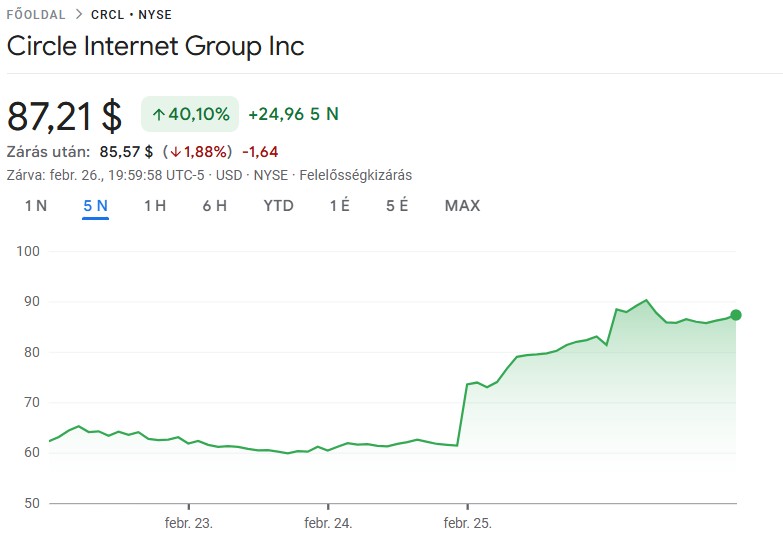This screenshot has height=552, width=783.
Task: Select the 5 N time range tab
Action: click(x=96, y=206)
